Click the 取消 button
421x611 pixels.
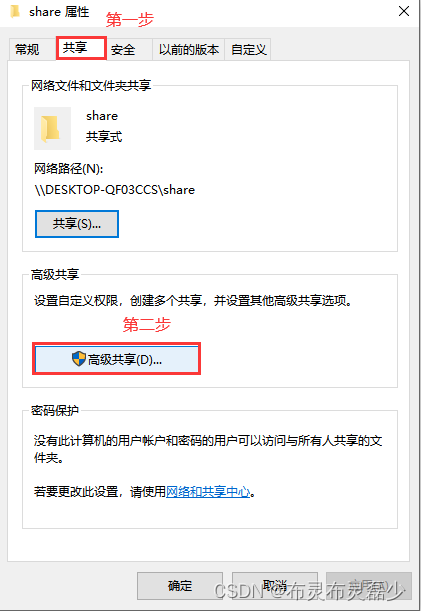point(274,585)
